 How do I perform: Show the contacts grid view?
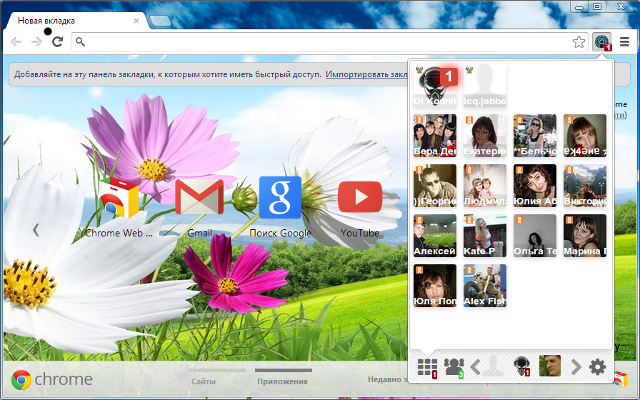point(427,367)
